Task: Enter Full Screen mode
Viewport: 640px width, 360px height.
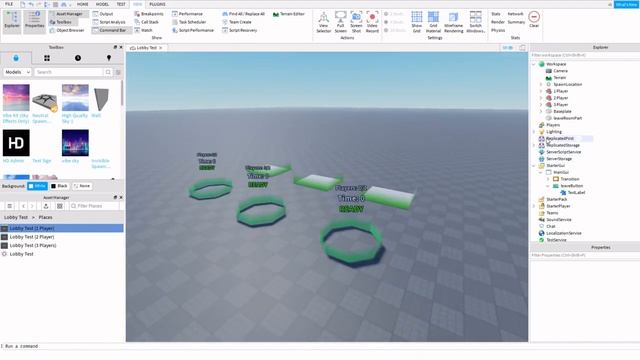Action: pos(340,22)
